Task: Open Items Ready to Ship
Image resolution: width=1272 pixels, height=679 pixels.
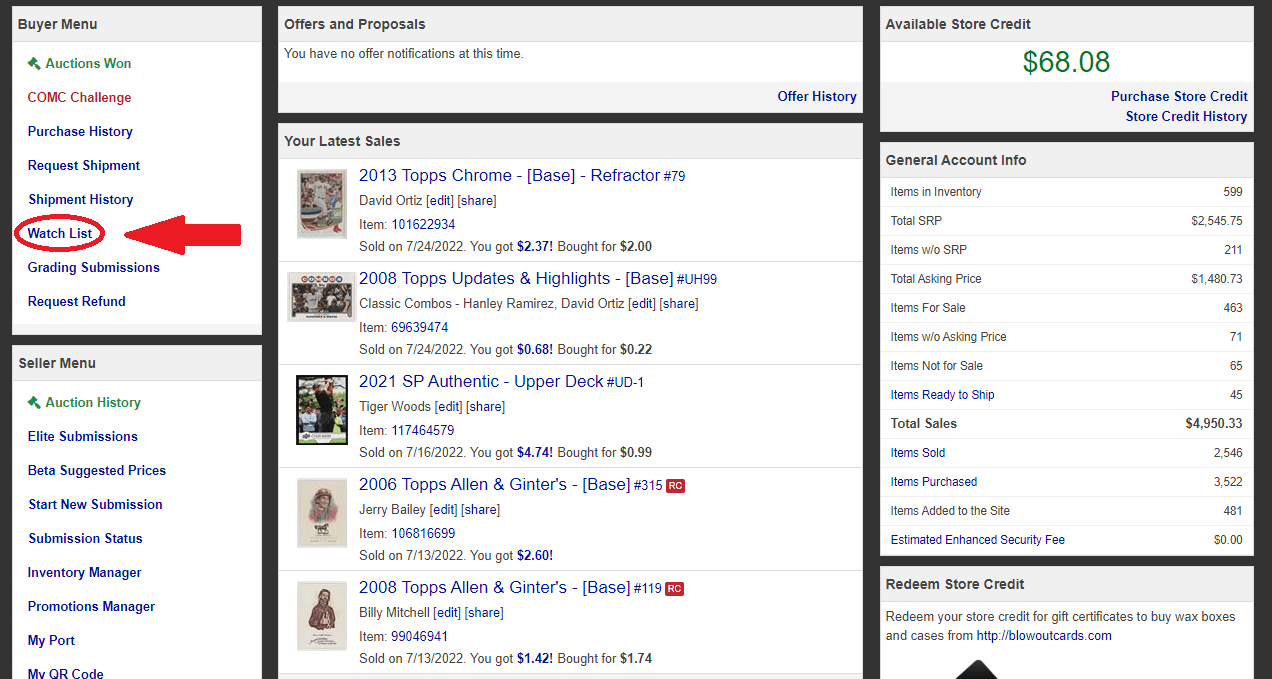Action: point(942,394)
